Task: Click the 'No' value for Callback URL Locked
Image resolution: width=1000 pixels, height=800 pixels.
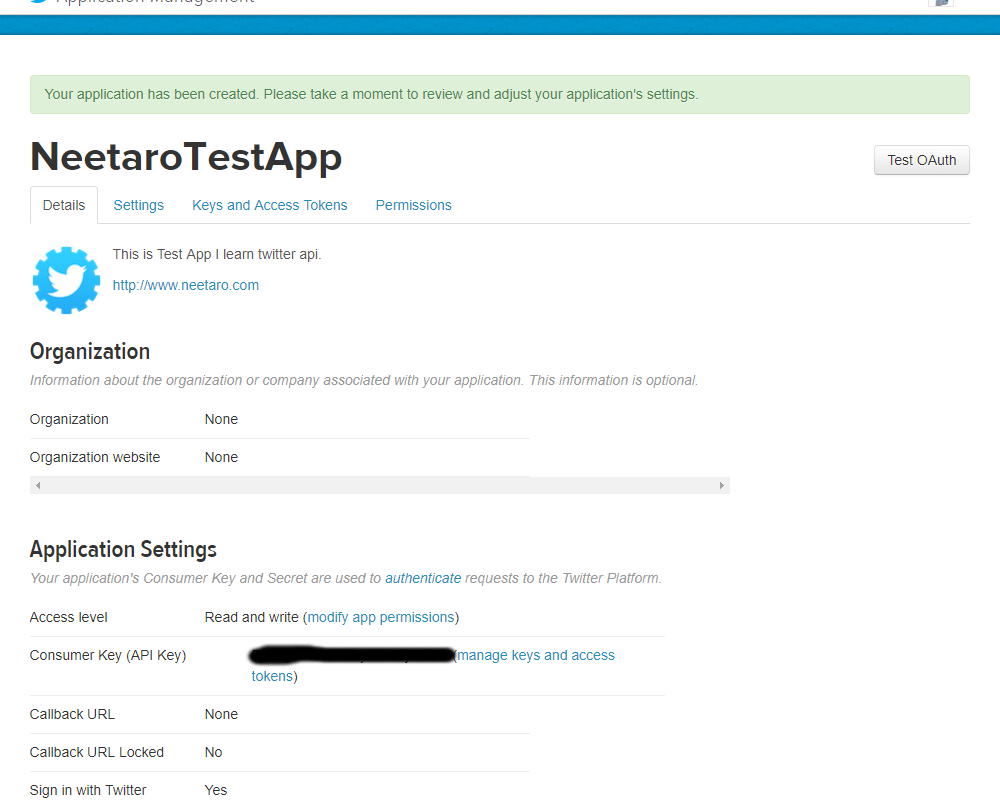Action: [213, 752]
